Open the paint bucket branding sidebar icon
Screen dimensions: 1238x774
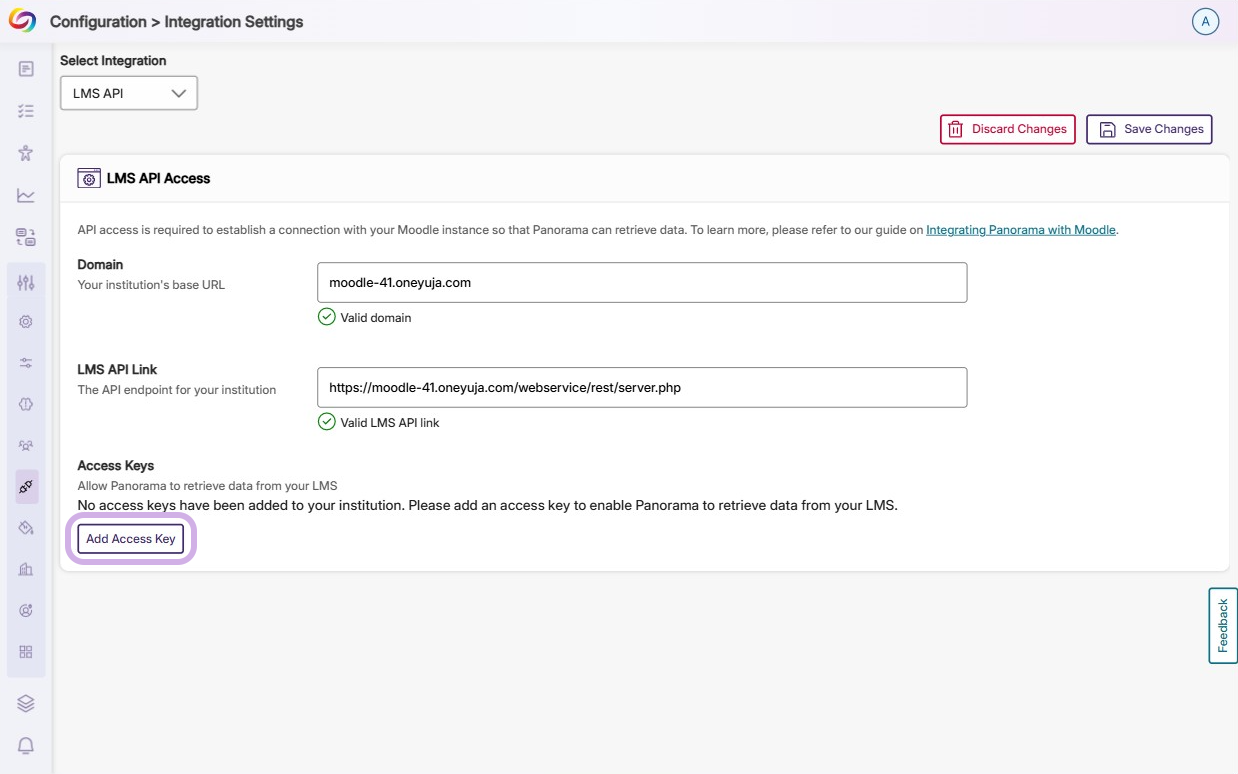(26, 528)
